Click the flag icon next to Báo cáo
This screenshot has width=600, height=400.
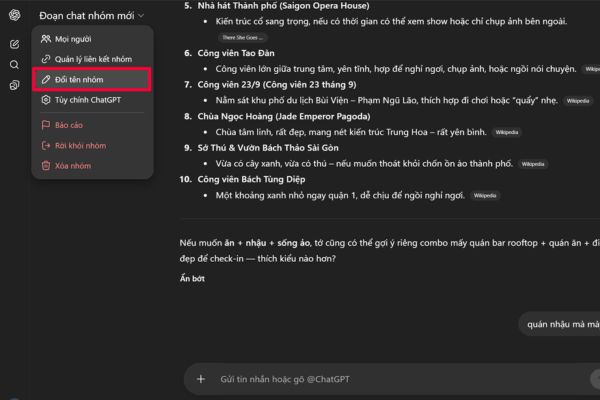tap(46, 126)
